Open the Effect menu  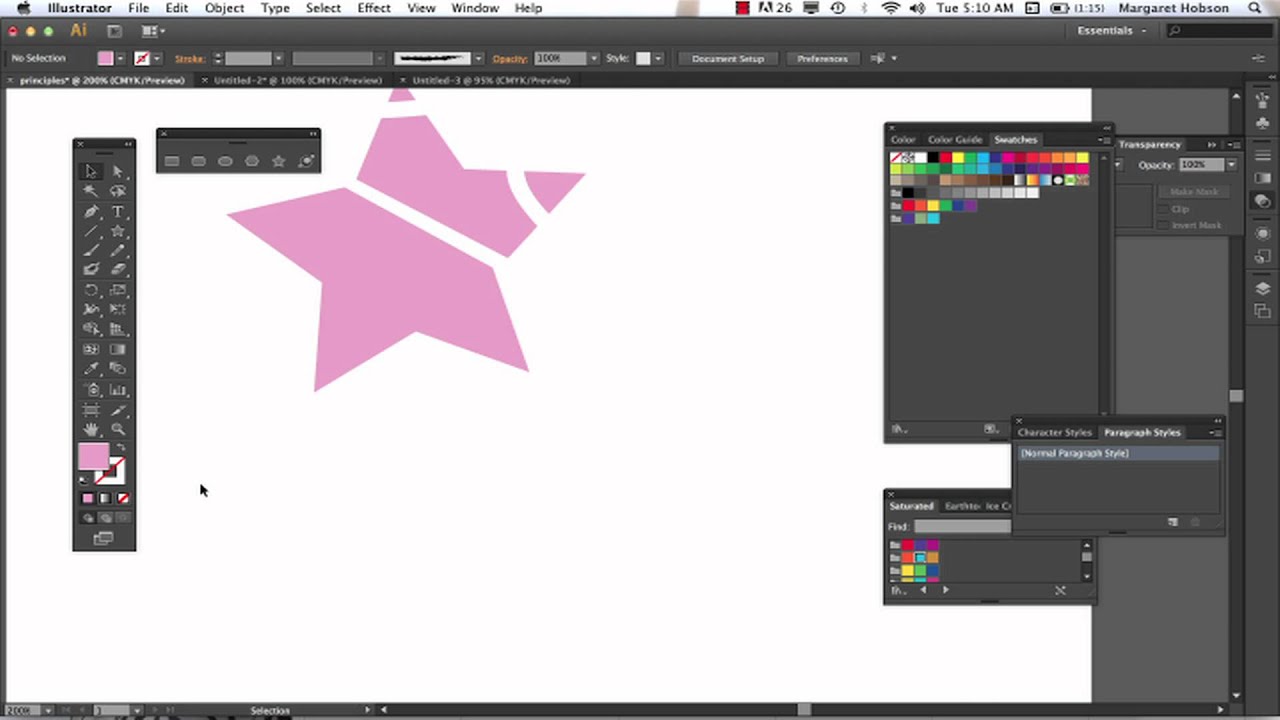374,8
